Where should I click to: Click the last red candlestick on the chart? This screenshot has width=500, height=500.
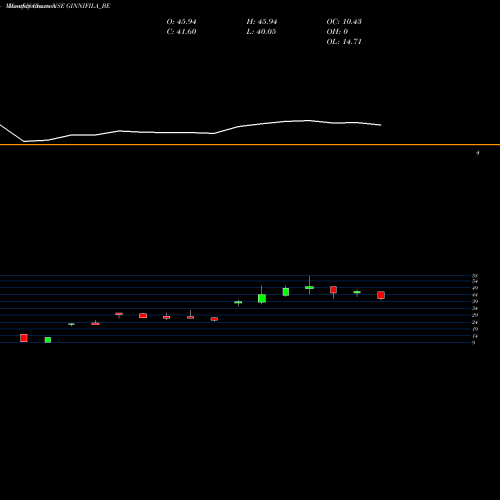point(381,295)
